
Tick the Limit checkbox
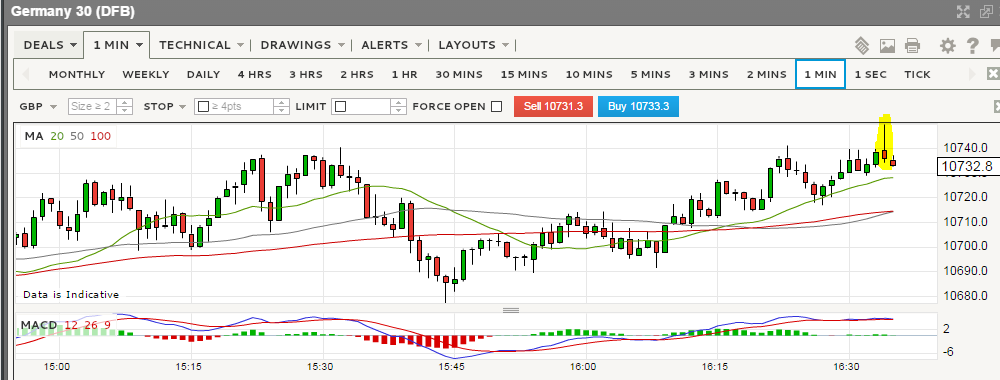tap(341, 106)
